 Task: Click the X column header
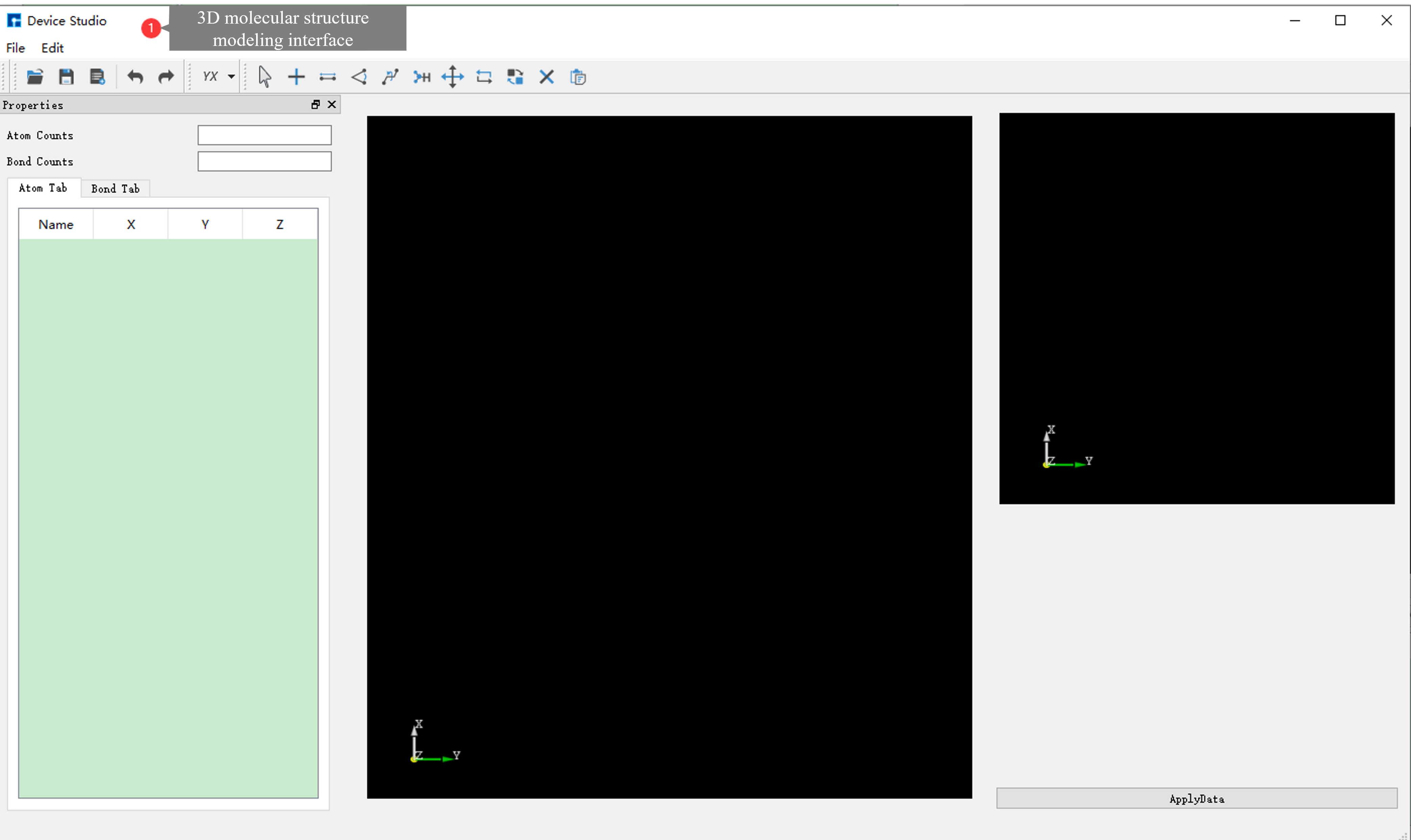pyautogui.click(x=131, y=224)
